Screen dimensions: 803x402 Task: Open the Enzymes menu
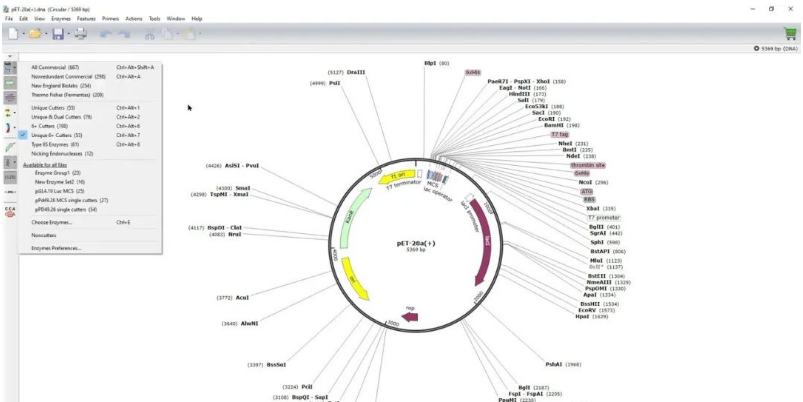pos(61,19)
